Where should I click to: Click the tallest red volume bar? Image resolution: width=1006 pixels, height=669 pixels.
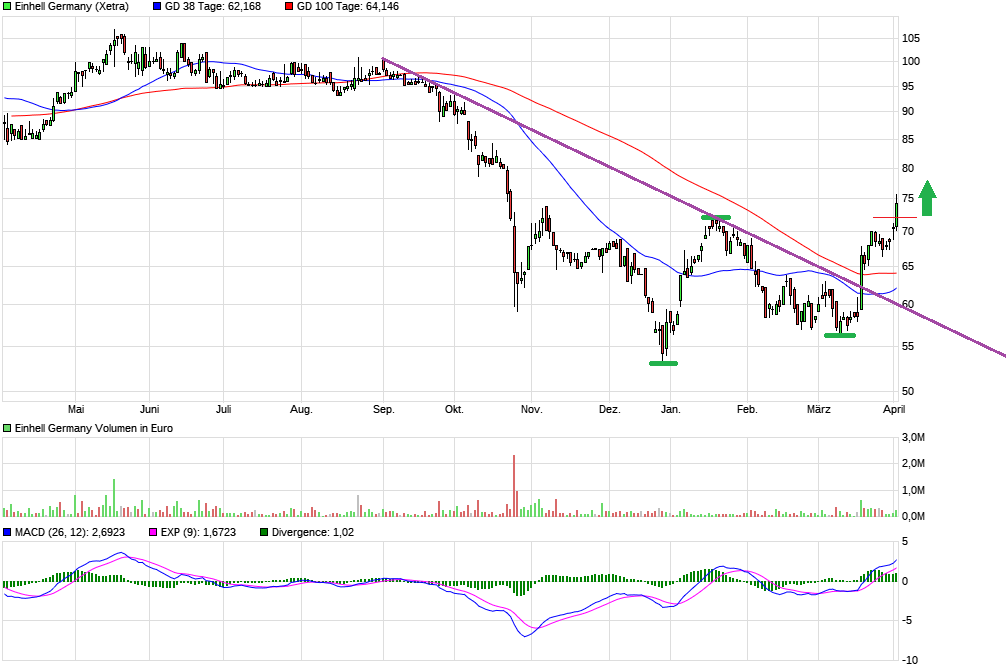pyautogui.click(x=514, y=485)
